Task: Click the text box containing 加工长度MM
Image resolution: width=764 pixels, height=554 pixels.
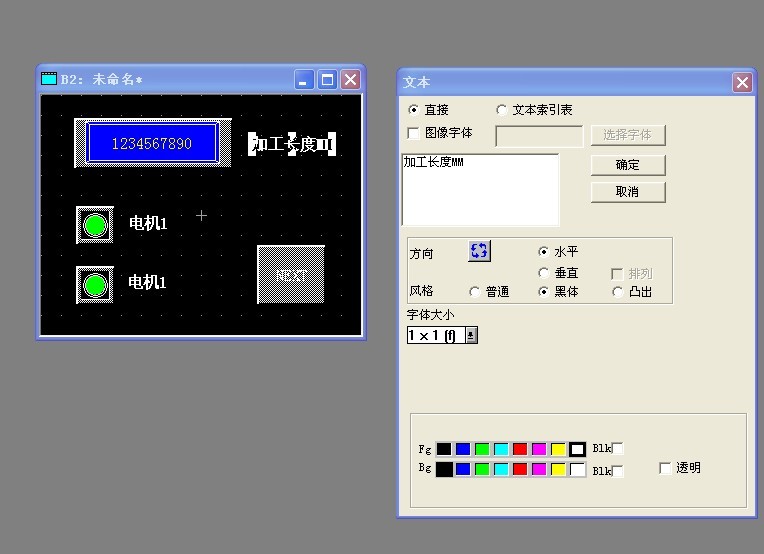Action: [x=480, y=190]
